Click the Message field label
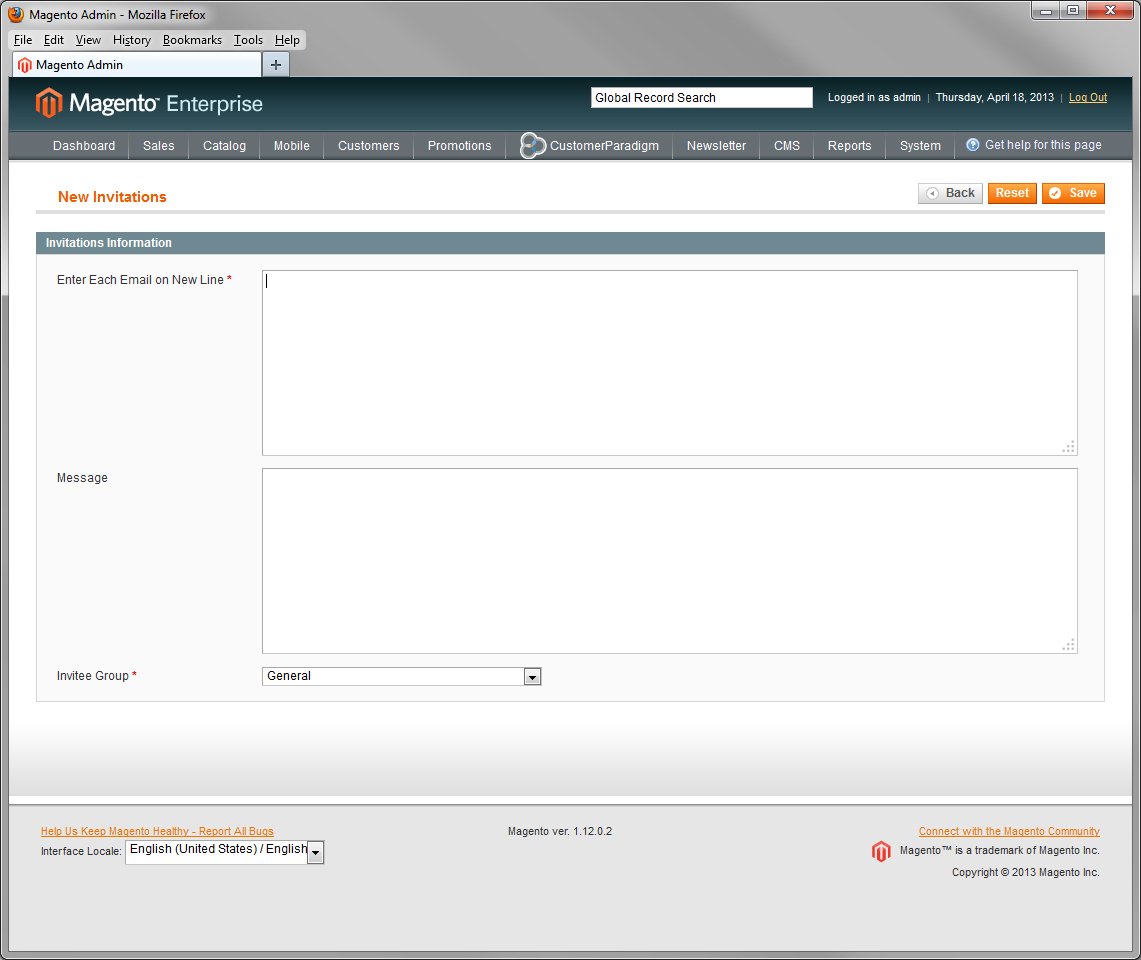 tap(82, 478)
